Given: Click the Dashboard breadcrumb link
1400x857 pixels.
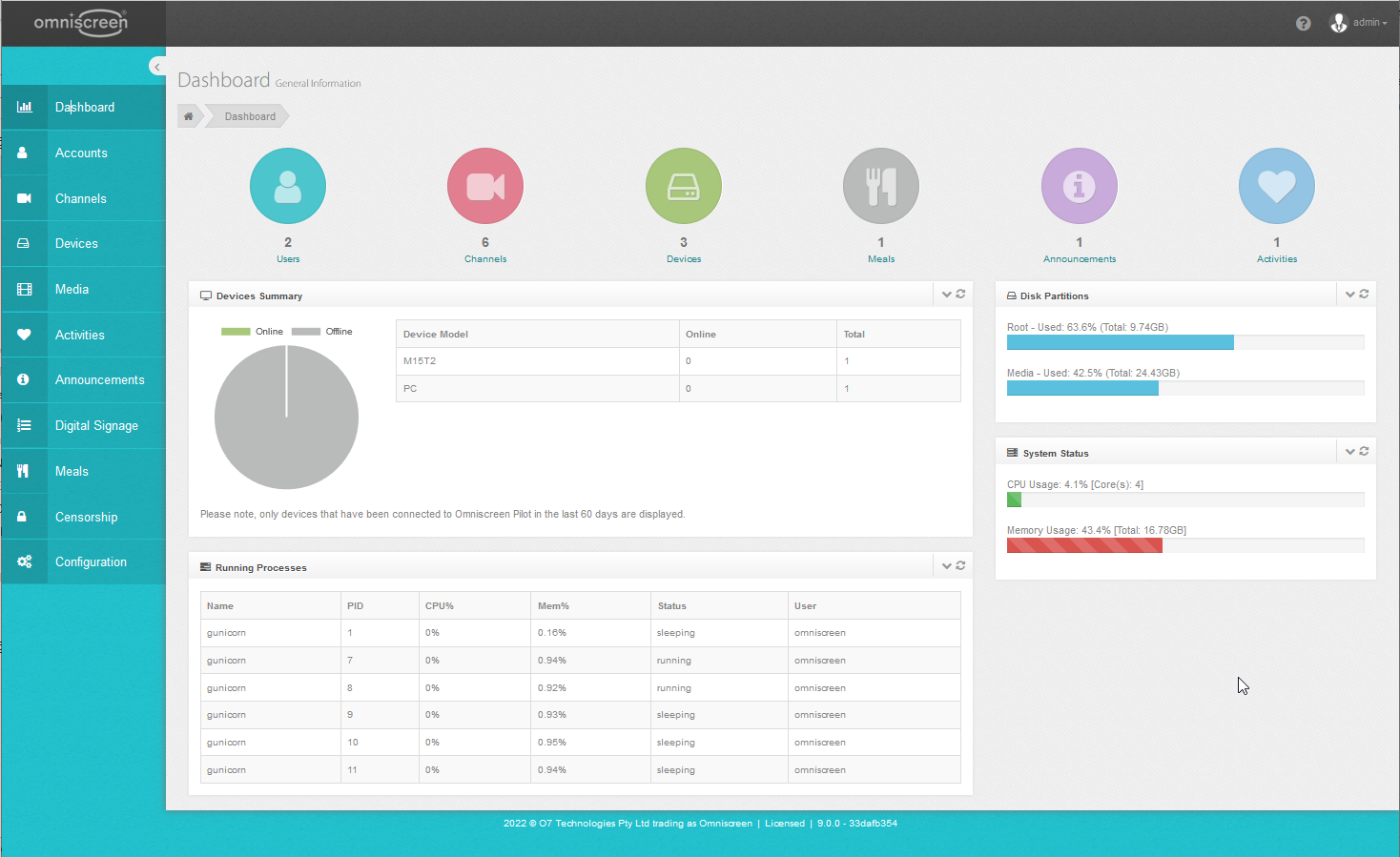Looking at the screenshot, I should (x=250, y=116).
